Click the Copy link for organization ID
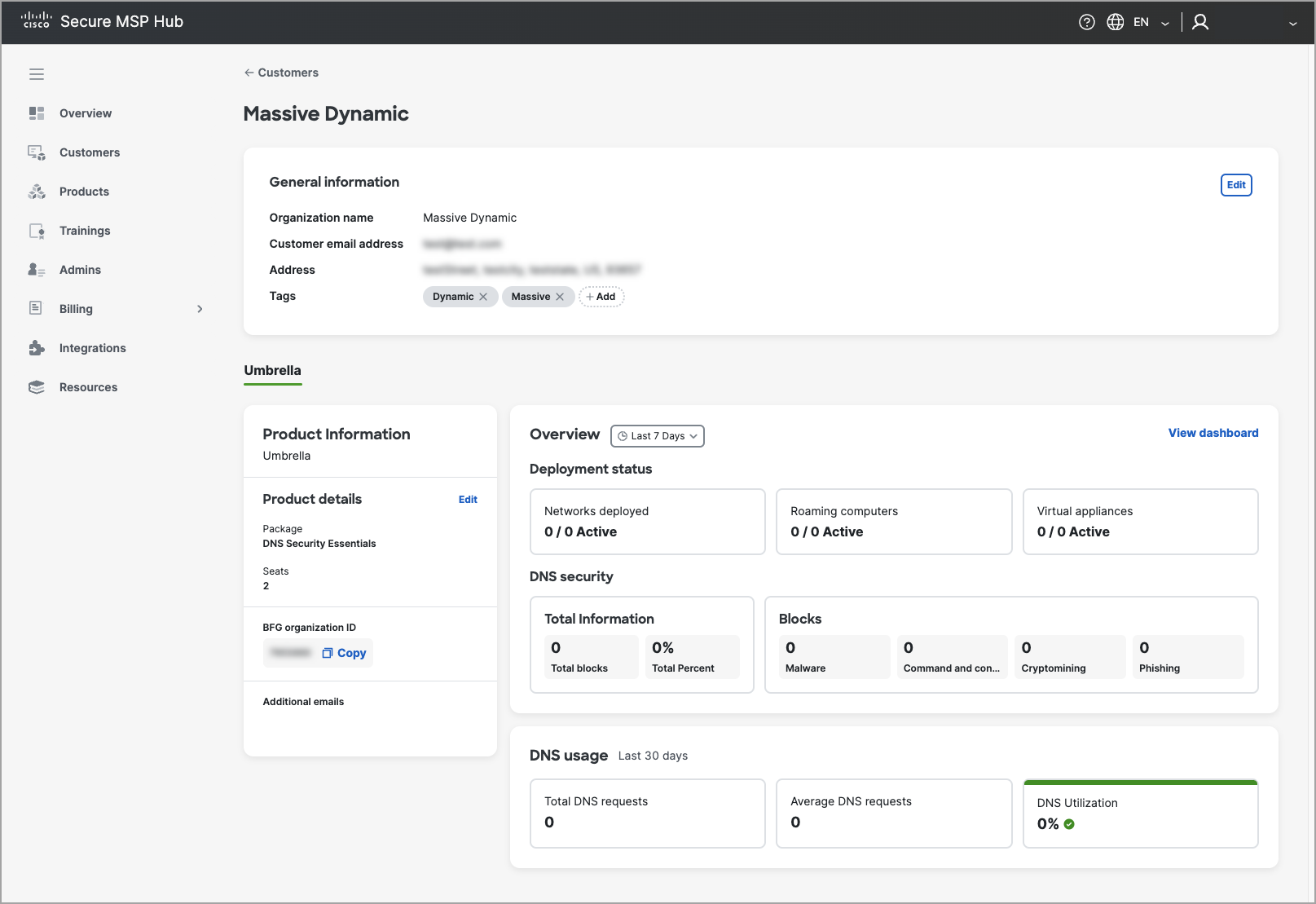 [351, 653]
